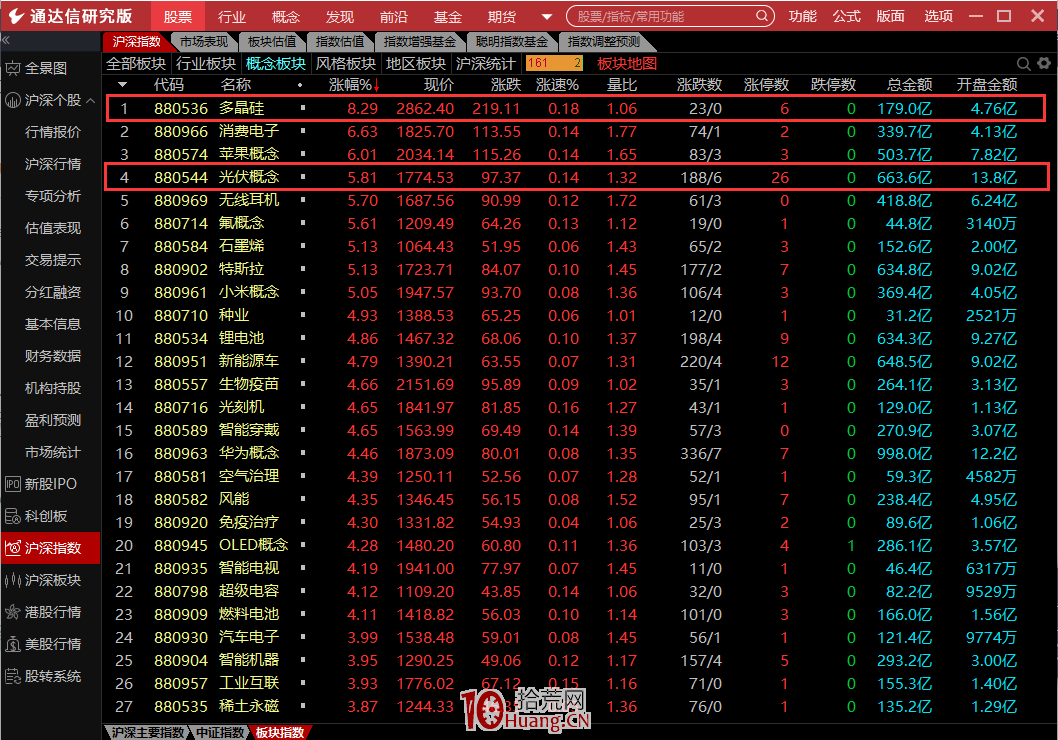Image resolution: width=1058 pixels, height=740 pixels.
Task: Switch to the 指数增强基金 tab
Action: (x=420, y=42)
